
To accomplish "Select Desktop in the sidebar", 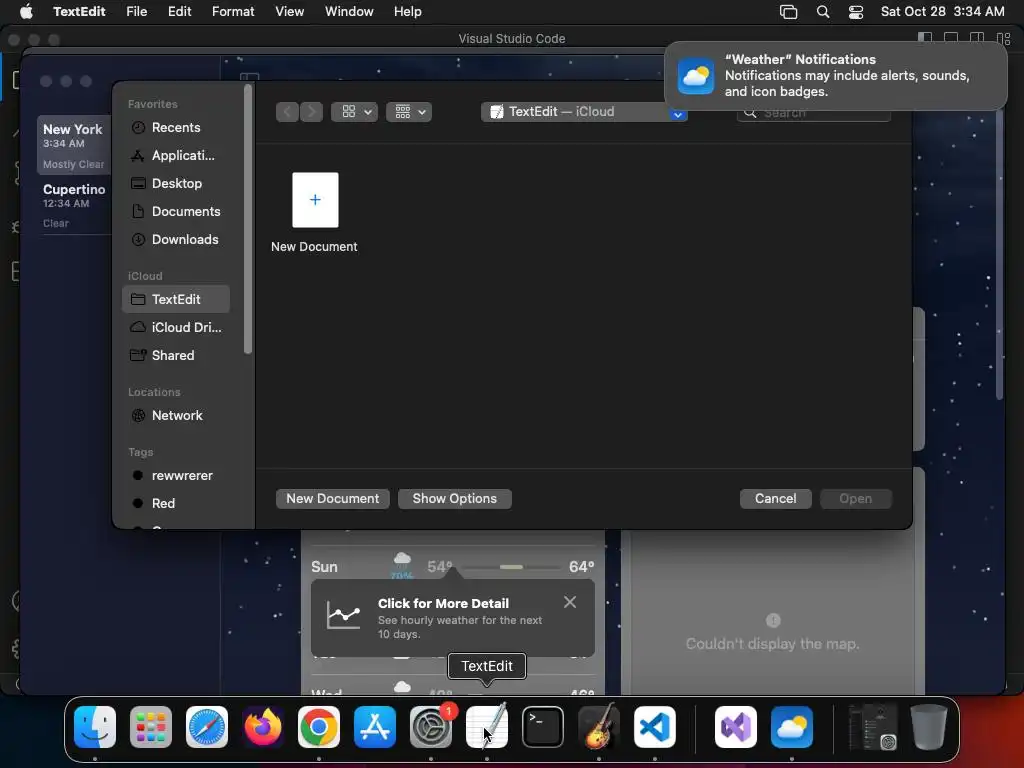I will pyautogui.click(x=176, y=184).
